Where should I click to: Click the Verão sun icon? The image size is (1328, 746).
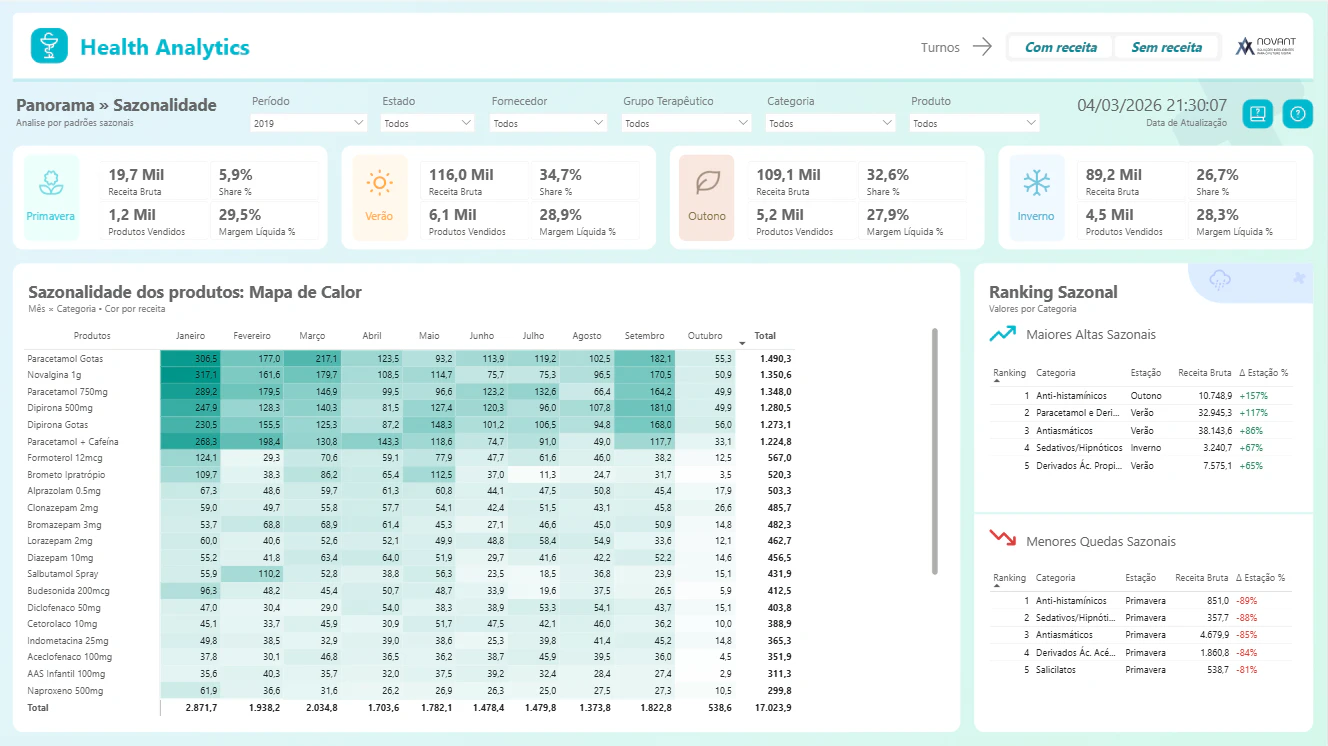click(379, 183)
